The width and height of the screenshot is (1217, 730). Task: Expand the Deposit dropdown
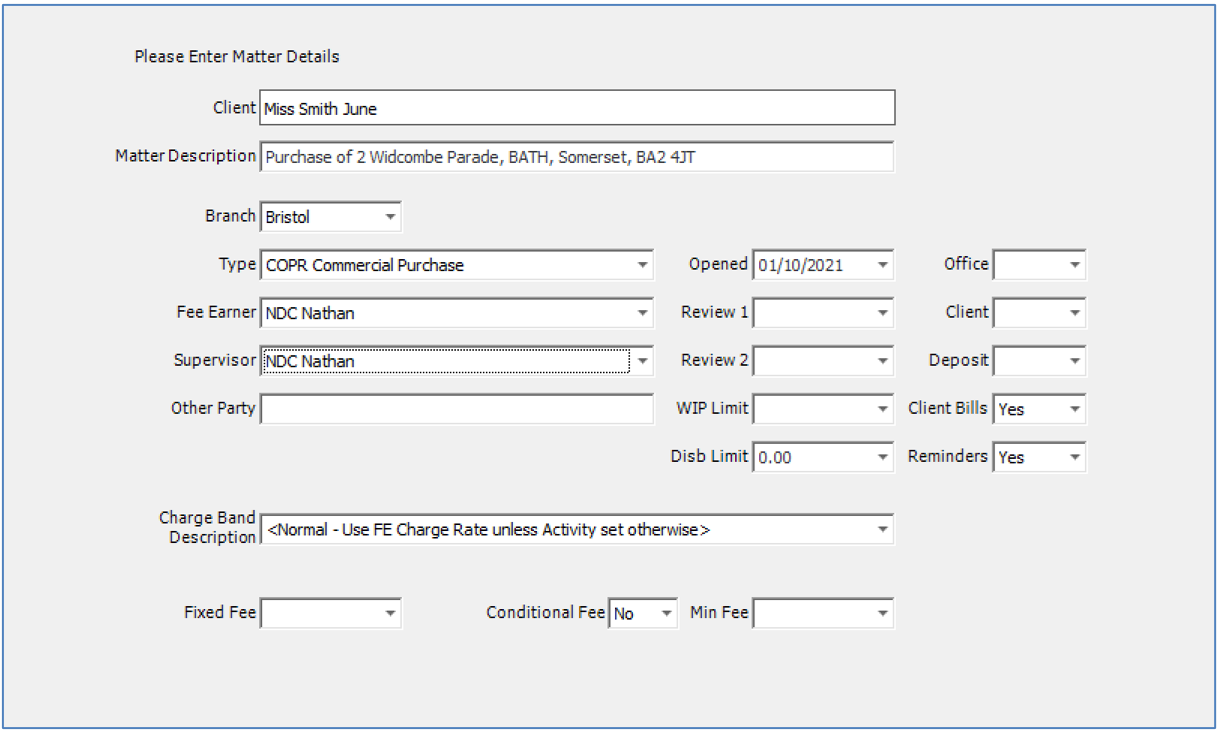point(1074,361)
